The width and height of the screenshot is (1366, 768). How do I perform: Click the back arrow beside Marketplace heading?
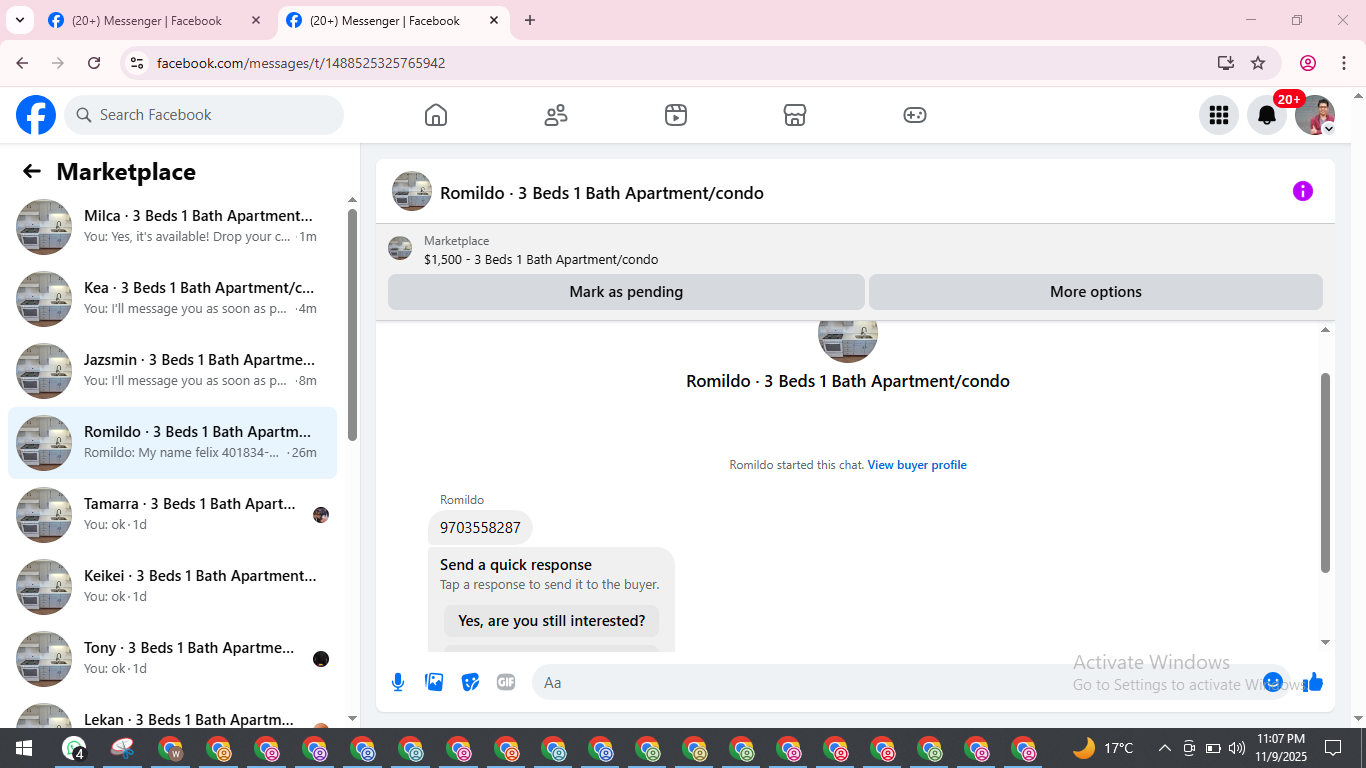click(32, 171)
